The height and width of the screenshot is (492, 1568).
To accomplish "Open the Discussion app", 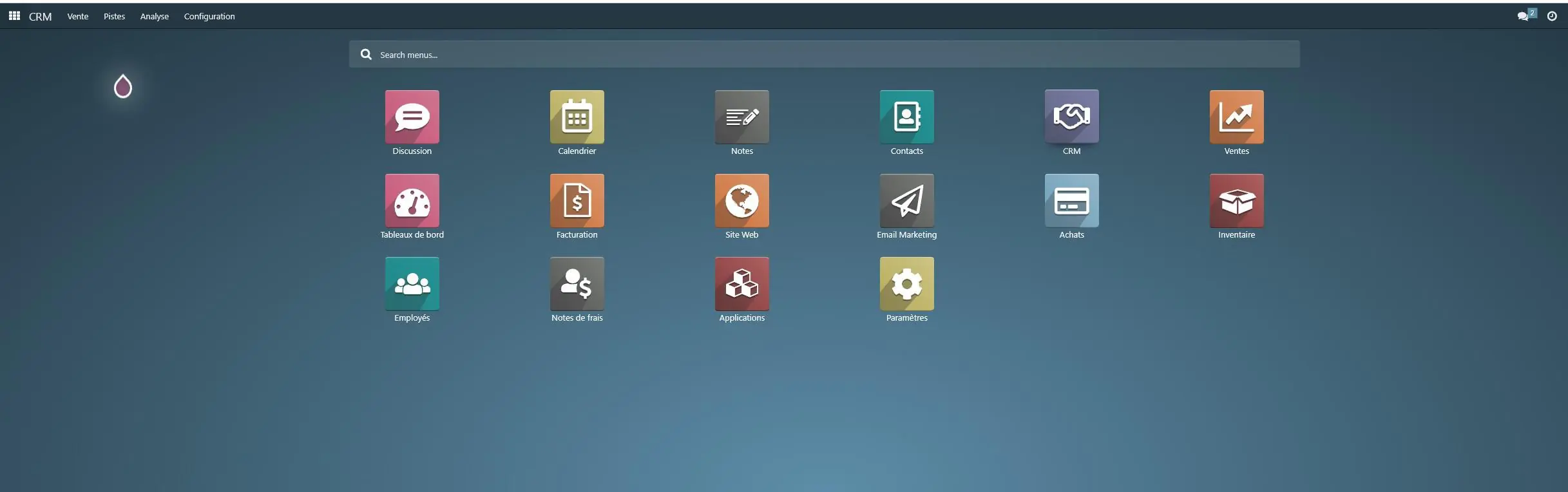I will pos(412,117).
